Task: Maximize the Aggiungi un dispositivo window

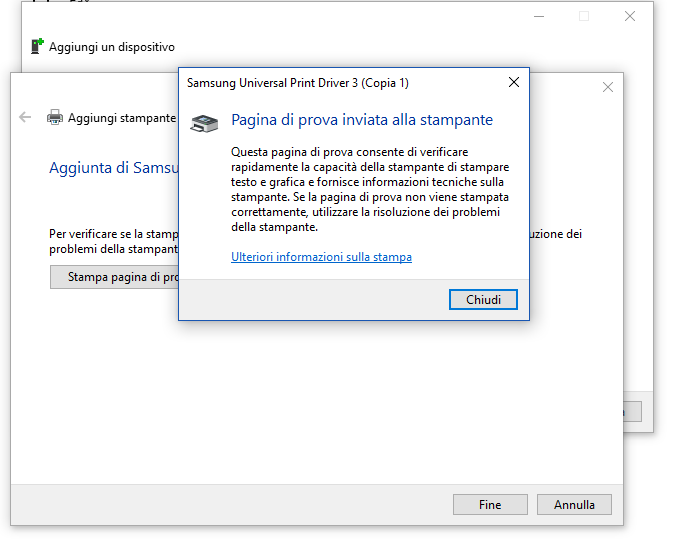Action: [x=584, y=16]
